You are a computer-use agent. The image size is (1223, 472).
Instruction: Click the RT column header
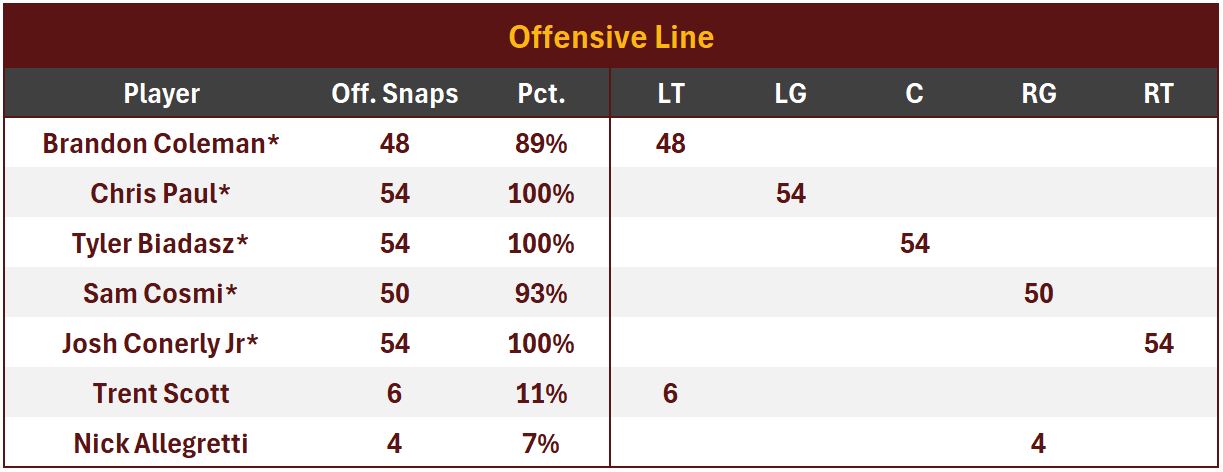[1158, 94]
